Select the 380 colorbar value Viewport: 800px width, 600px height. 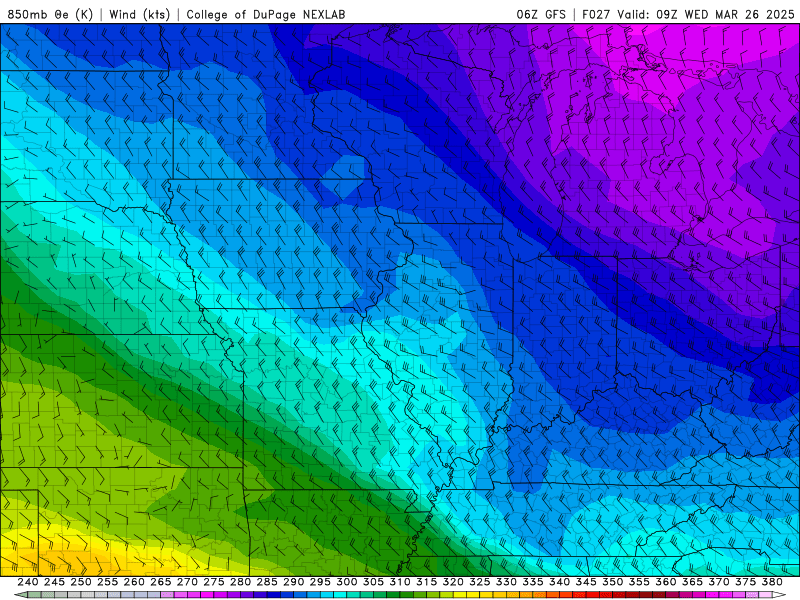coord(772,582)
